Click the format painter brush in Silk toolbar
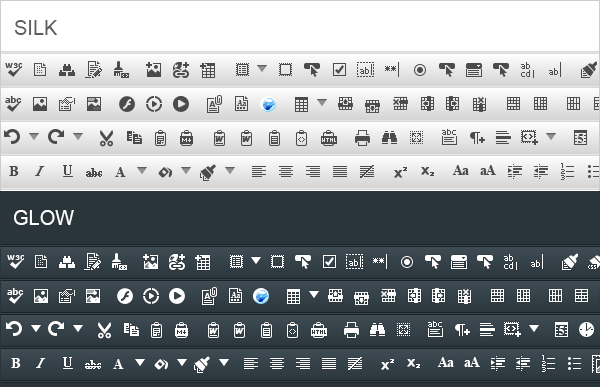The height and width of the screenshot is (387, 600). click(208, 172)
